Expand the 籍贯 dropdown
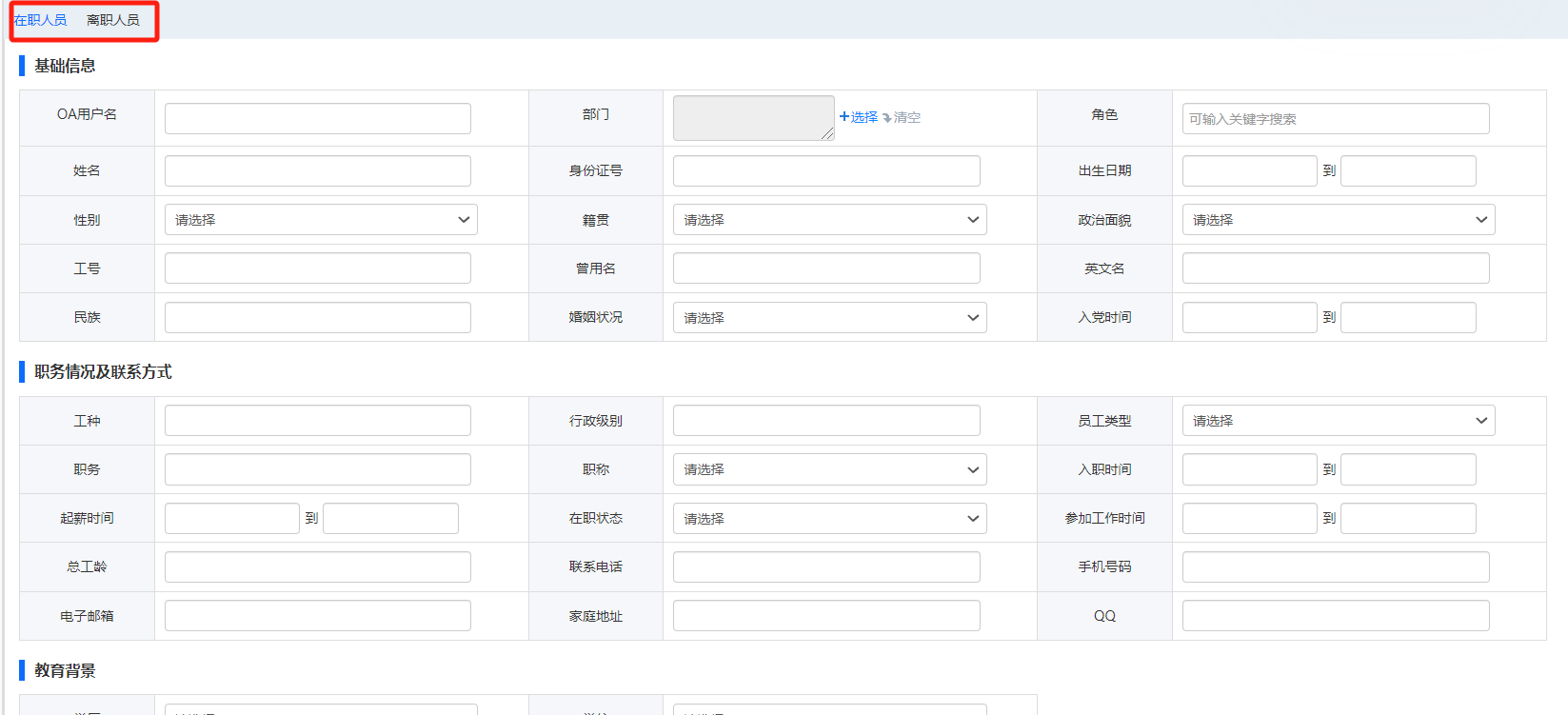The height and width of the screenshot is (715, 1568). pyautogui.click(x=829, y=220)
